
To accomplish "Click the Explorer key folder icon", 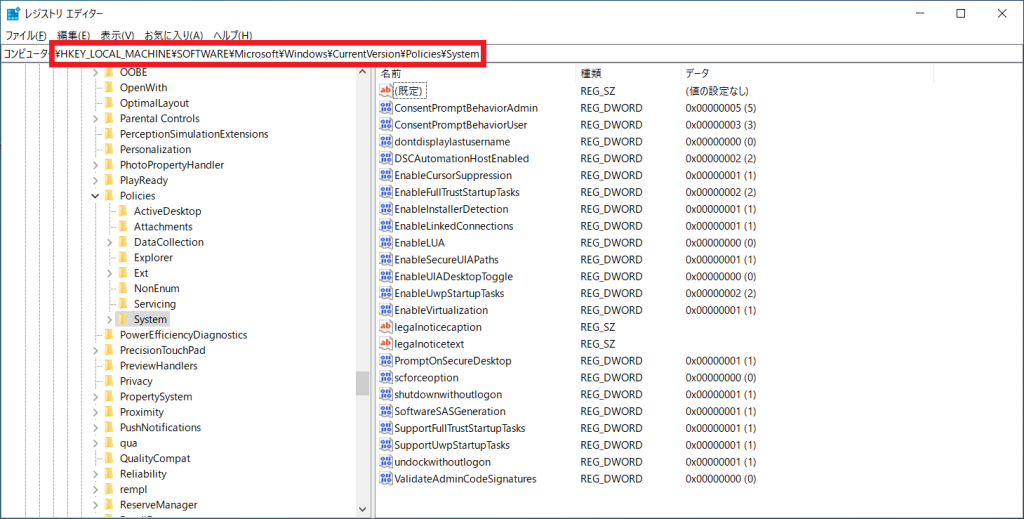I will 123,257.
